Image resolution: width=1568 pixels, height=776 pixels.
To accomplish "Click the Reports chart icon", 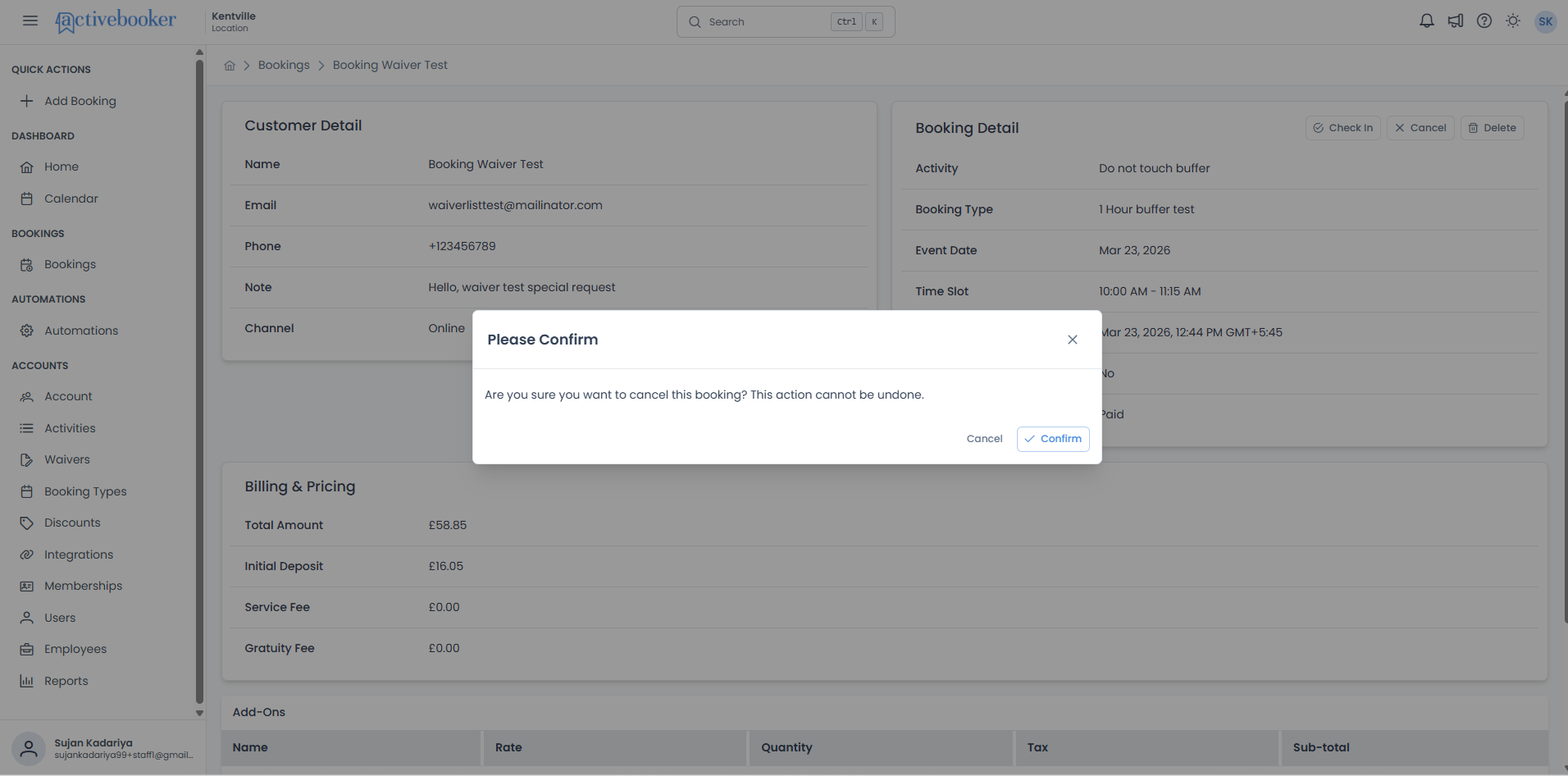I will coord(27,681).
